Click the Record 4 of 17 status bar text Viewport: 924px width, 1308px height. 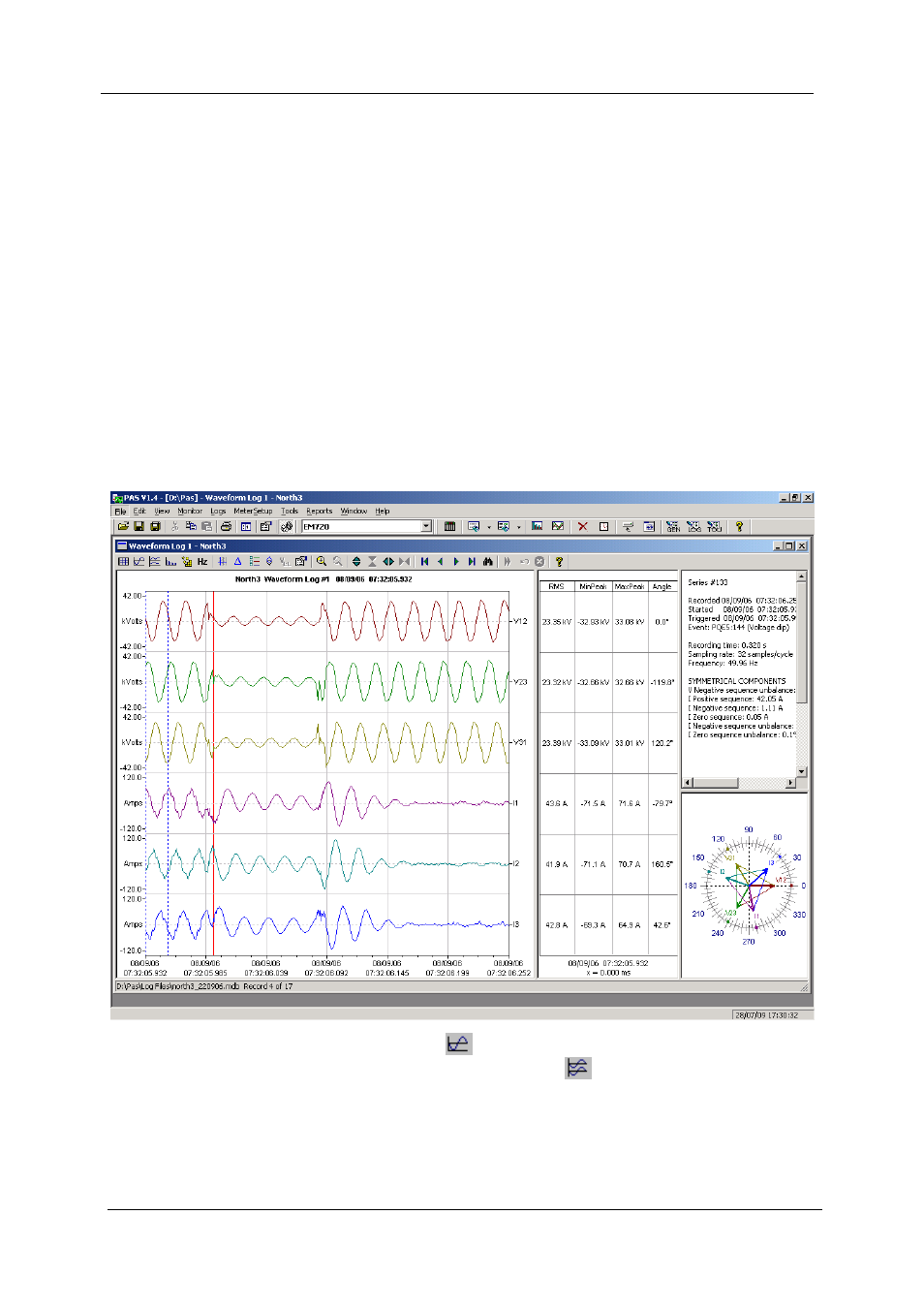(267, 986)
